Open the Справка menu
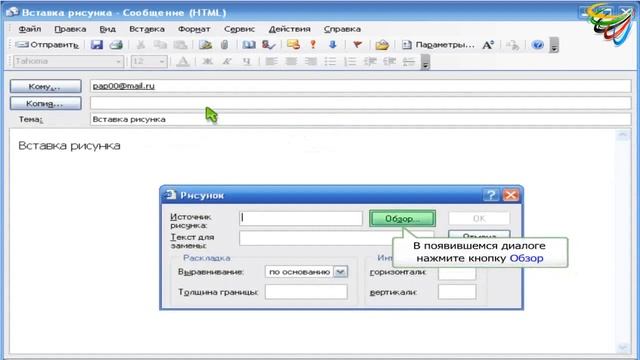This screenshot has height=360, width=640. (x=342, y=29)
